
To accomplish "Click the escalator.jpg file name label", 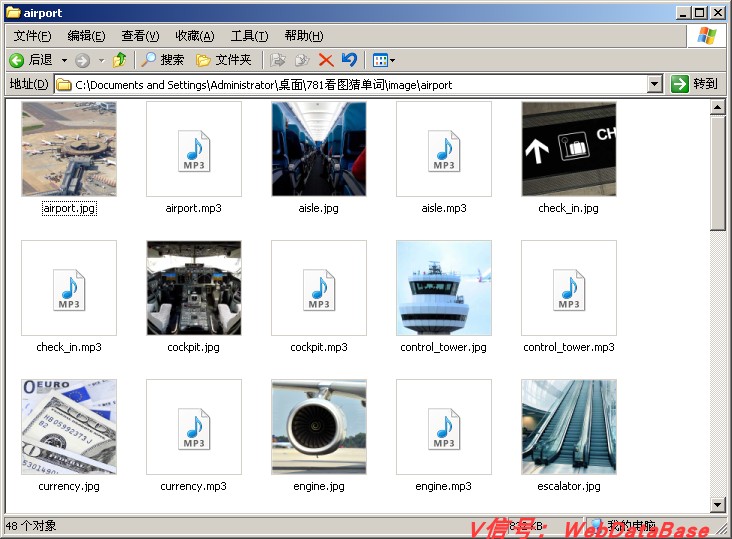I will [x=569, y=486].
